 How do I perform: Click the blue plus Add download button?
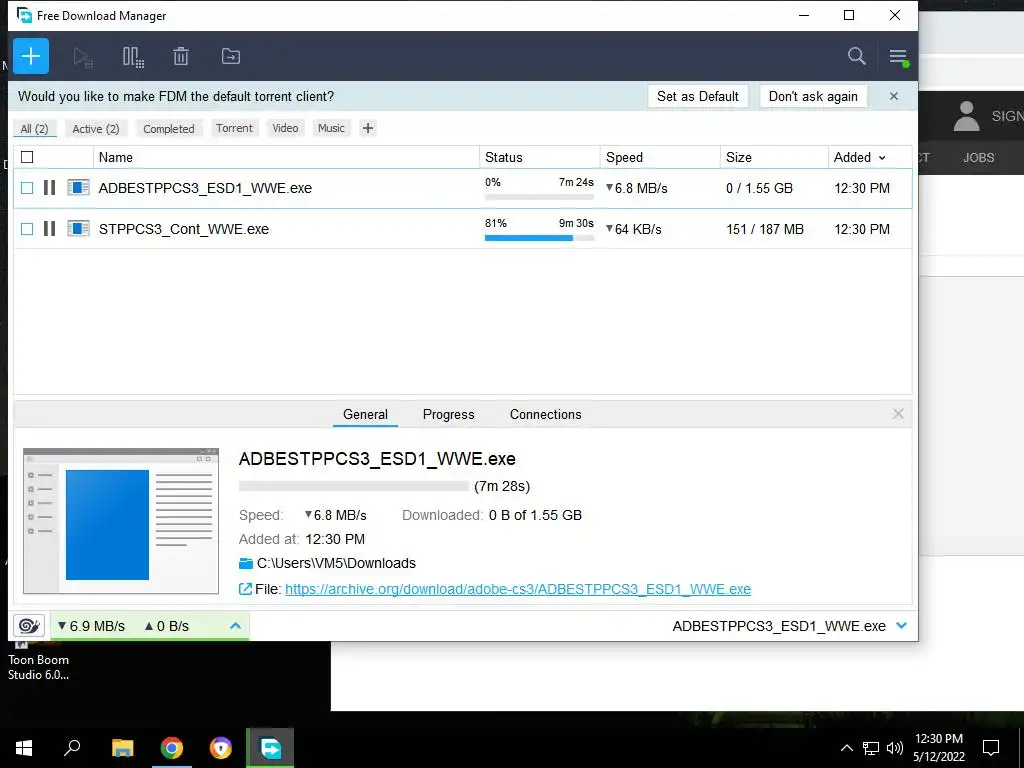coord(31,56)
